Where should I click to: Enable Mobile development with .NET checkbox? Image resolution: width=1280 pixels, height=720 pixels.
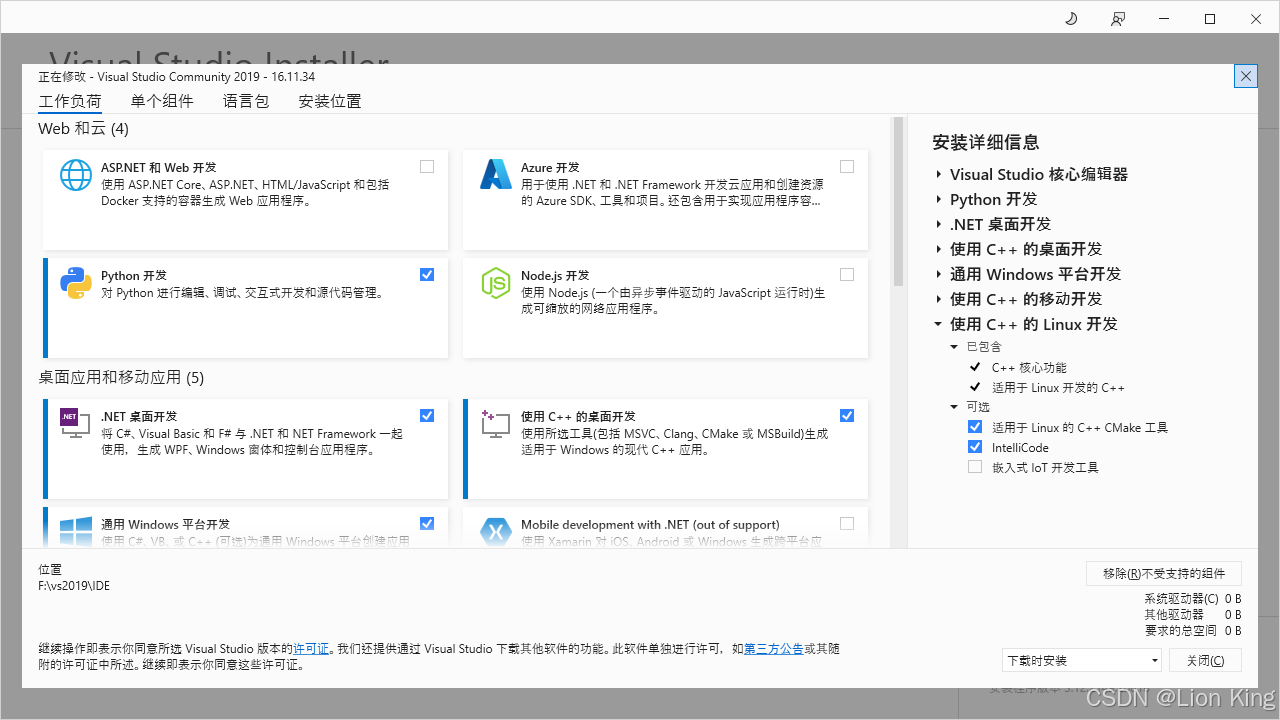click(x=847, y=523)
